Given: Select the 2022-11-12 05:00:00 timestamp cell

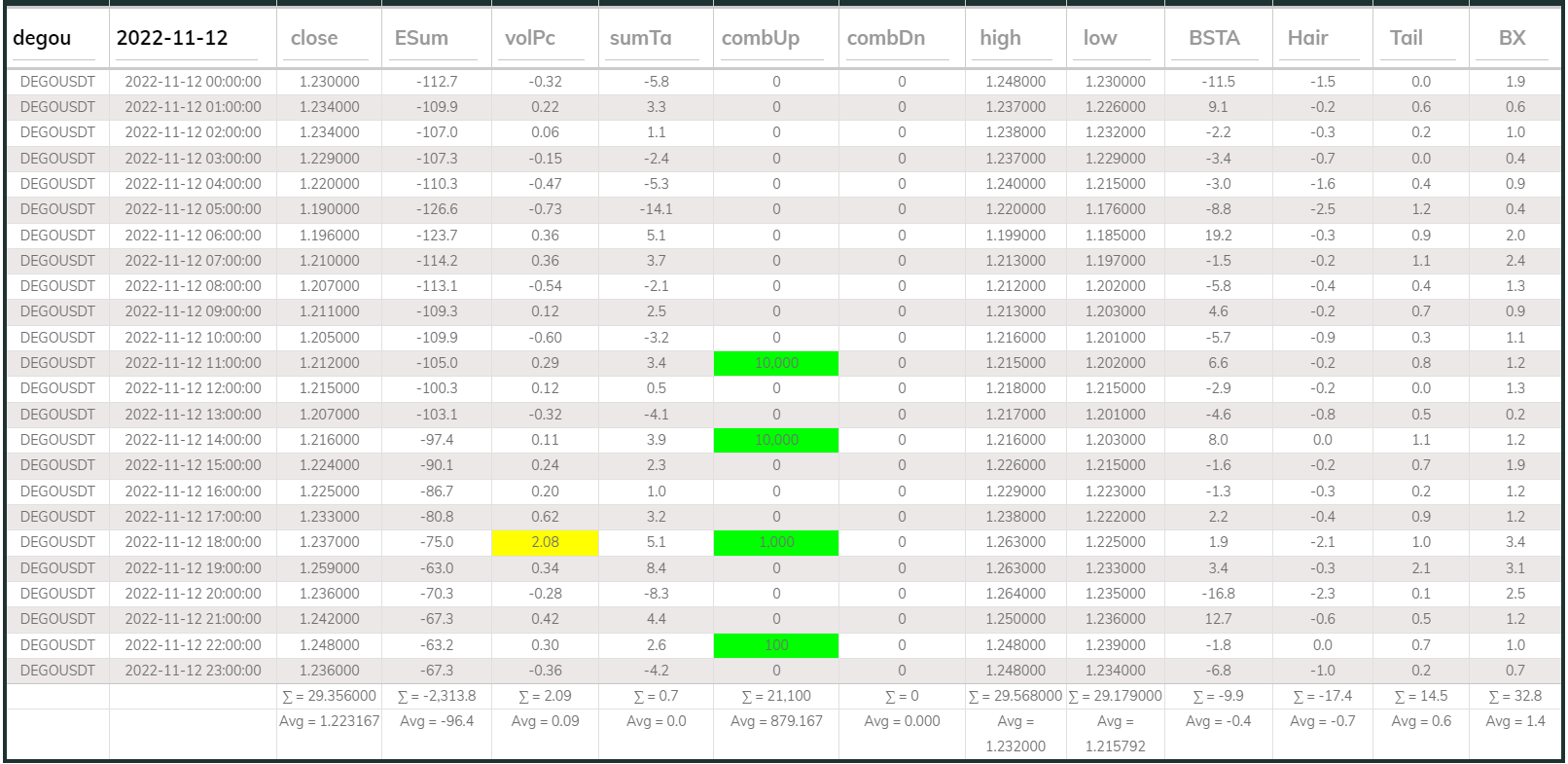Looking at the screenshot, I should (193, 209).
